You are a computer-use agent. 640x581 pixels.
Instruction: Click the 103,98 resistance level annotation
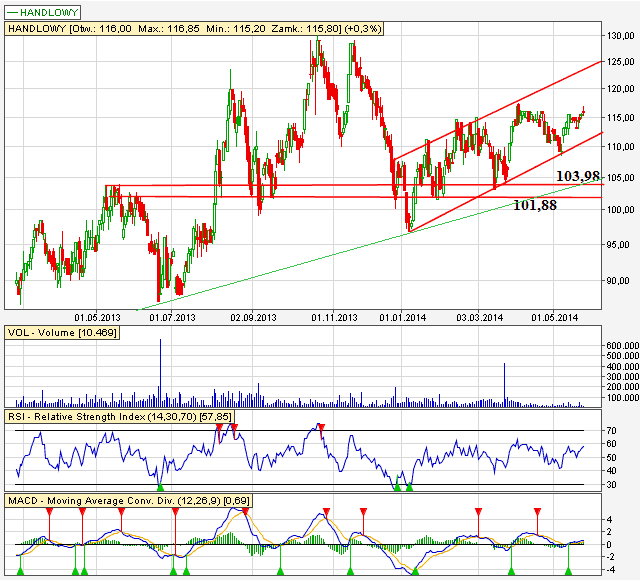pyautogui.click(x=578, y=176)
